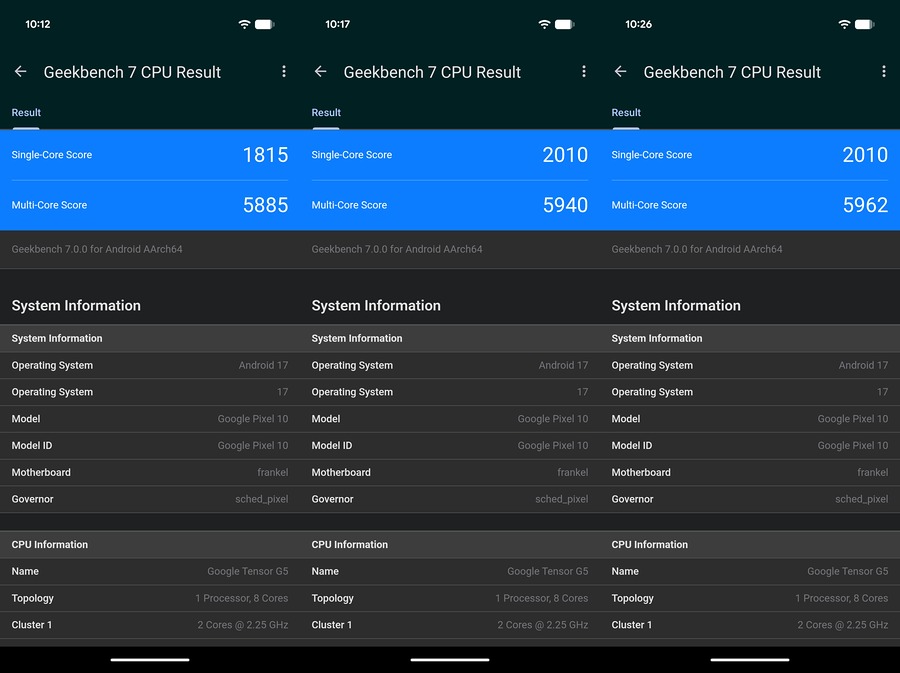Tap frankel motherboard value on 10:17 screen
Viewport: 900px width, 673px height.
pyautogui.click(x=573, y=472)
